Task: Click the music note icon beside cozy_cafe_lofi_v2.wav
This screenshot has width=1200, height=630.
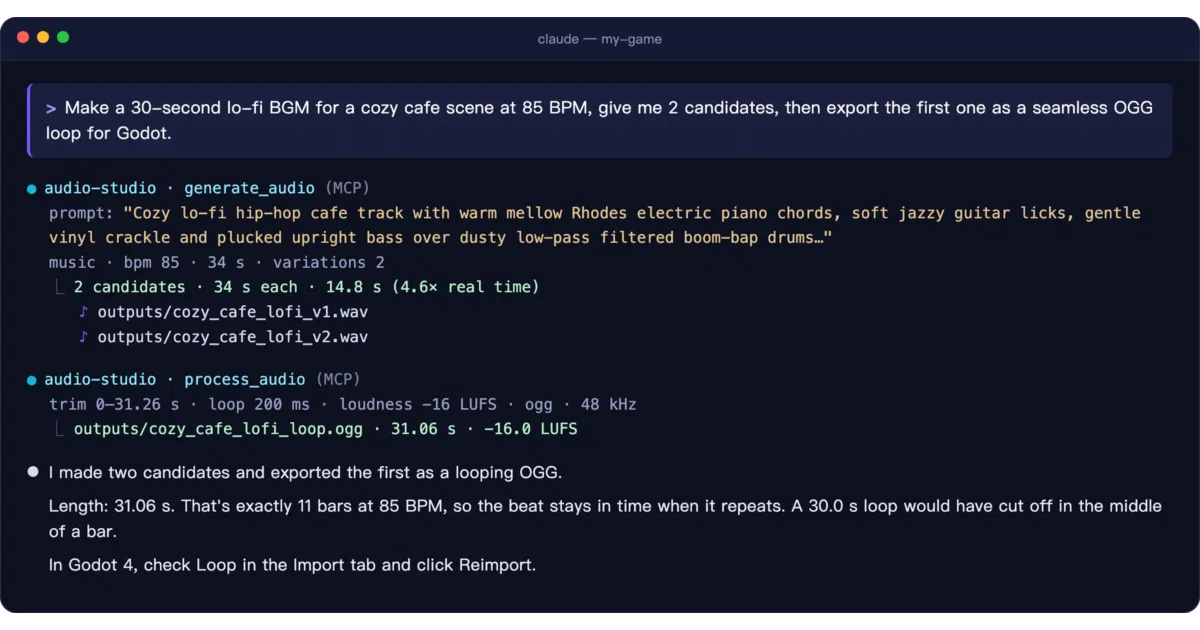Action: [84, 337]
